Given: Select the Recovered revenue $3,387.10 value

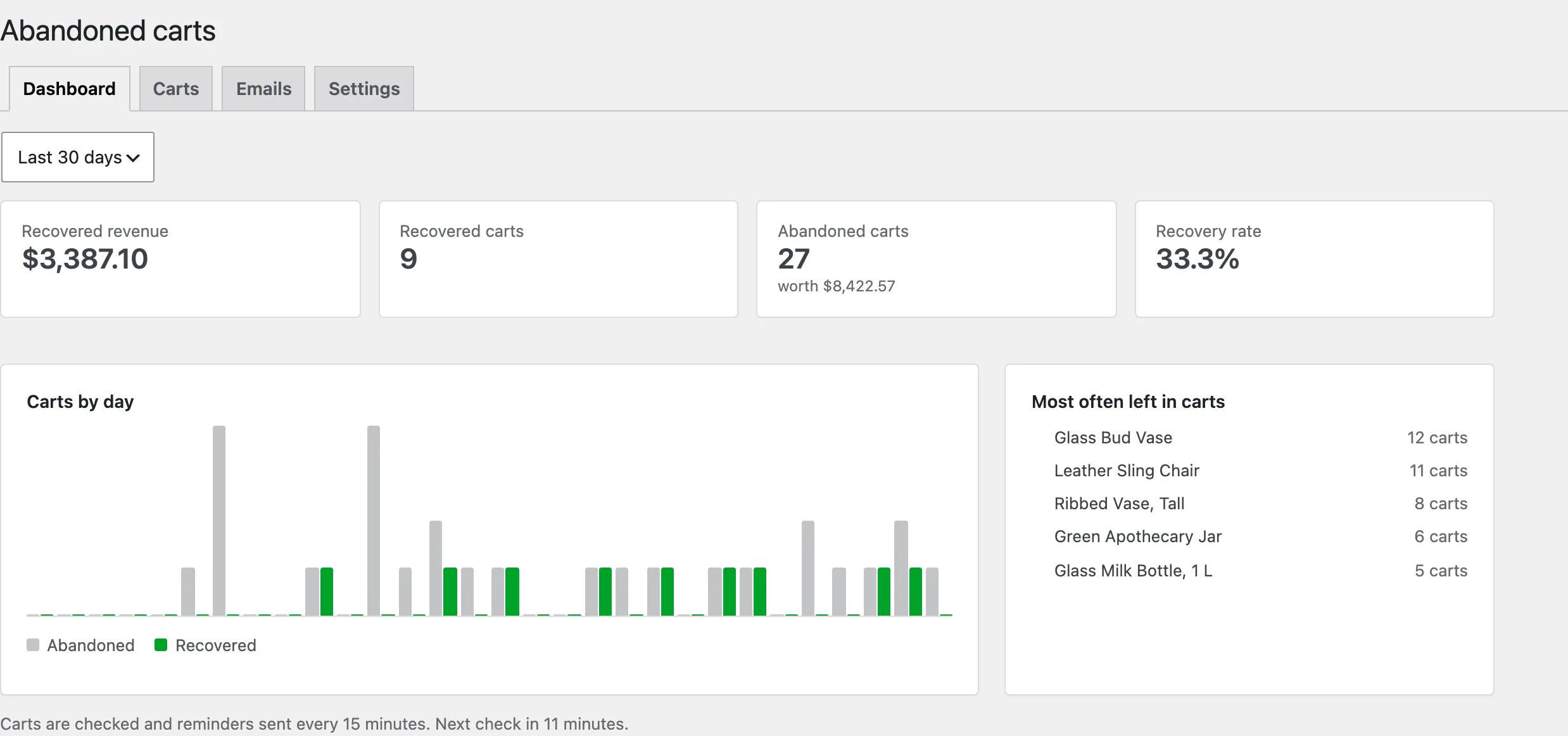Looking at the screenshot, I should tap(85, 259).
